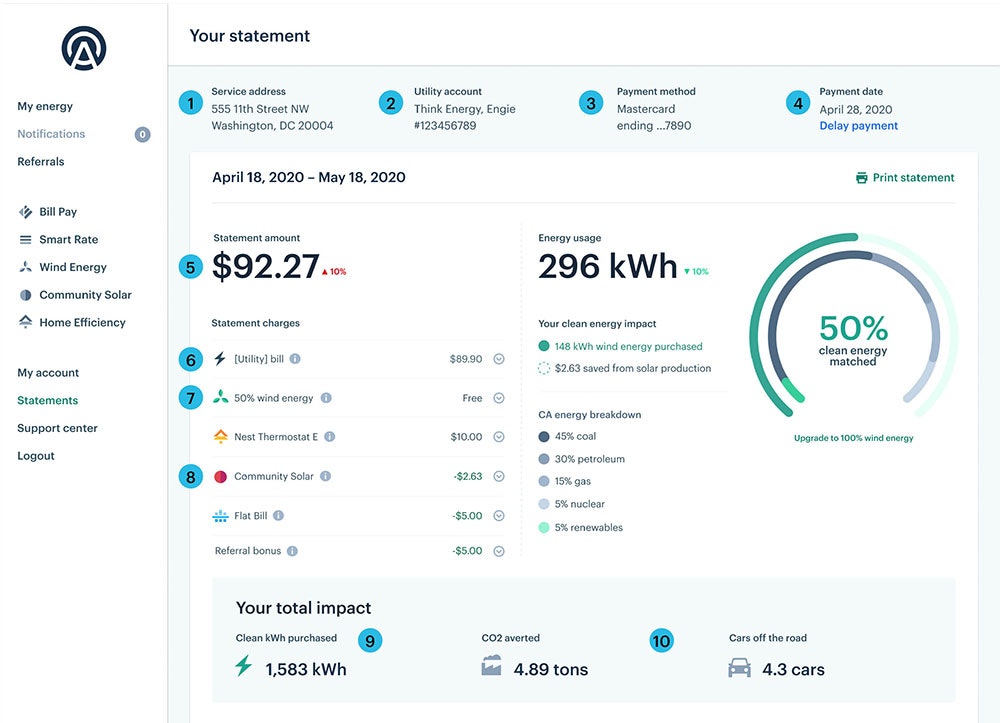1000x723 pixels.
Task: Expand the [Utility] bill charge row
Action: pos(499,359)
